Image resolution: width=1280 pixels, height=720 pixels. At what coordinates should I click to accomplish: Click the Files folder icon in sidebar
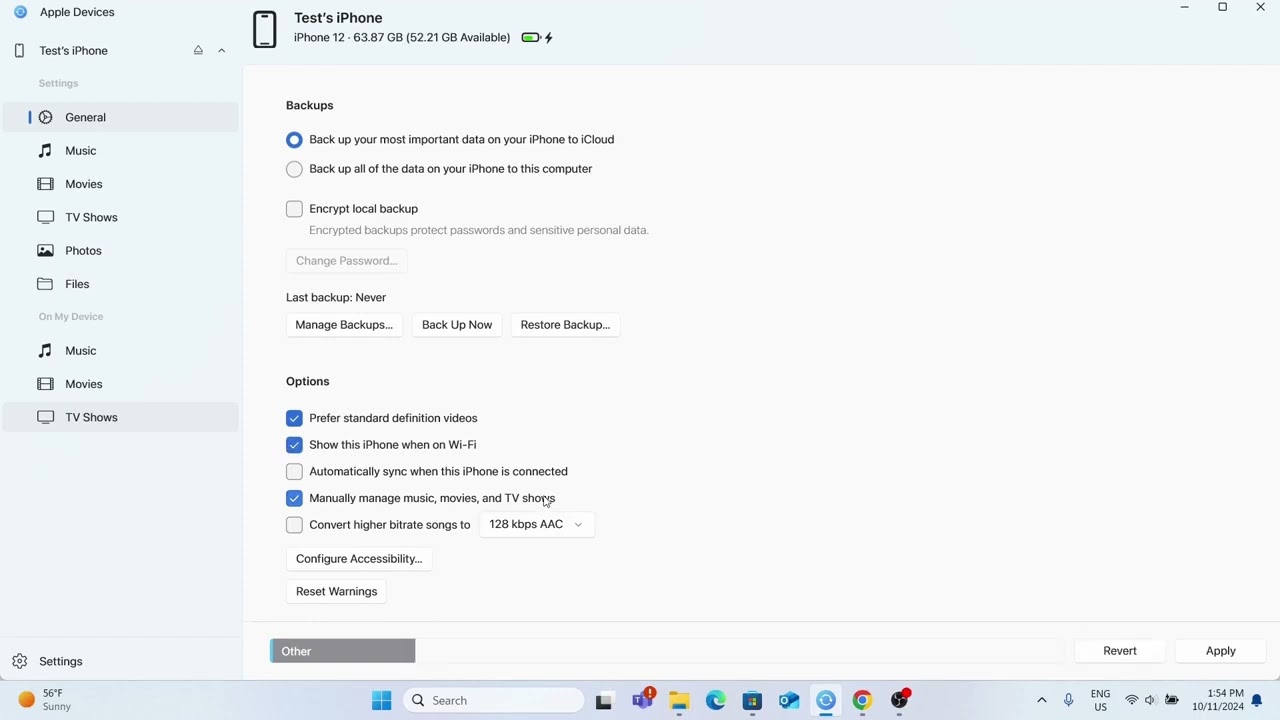[45, 284]
